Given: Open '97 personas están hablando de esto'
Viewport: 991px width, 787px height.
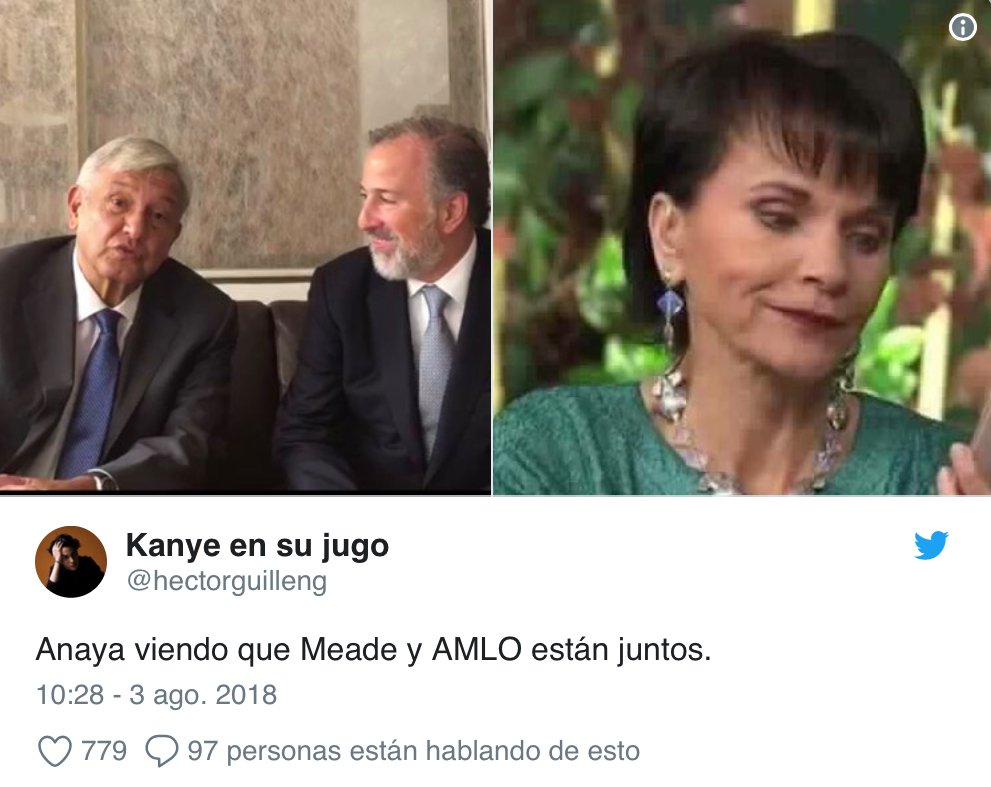Looking at the screenshot, I should pos(414,751).
